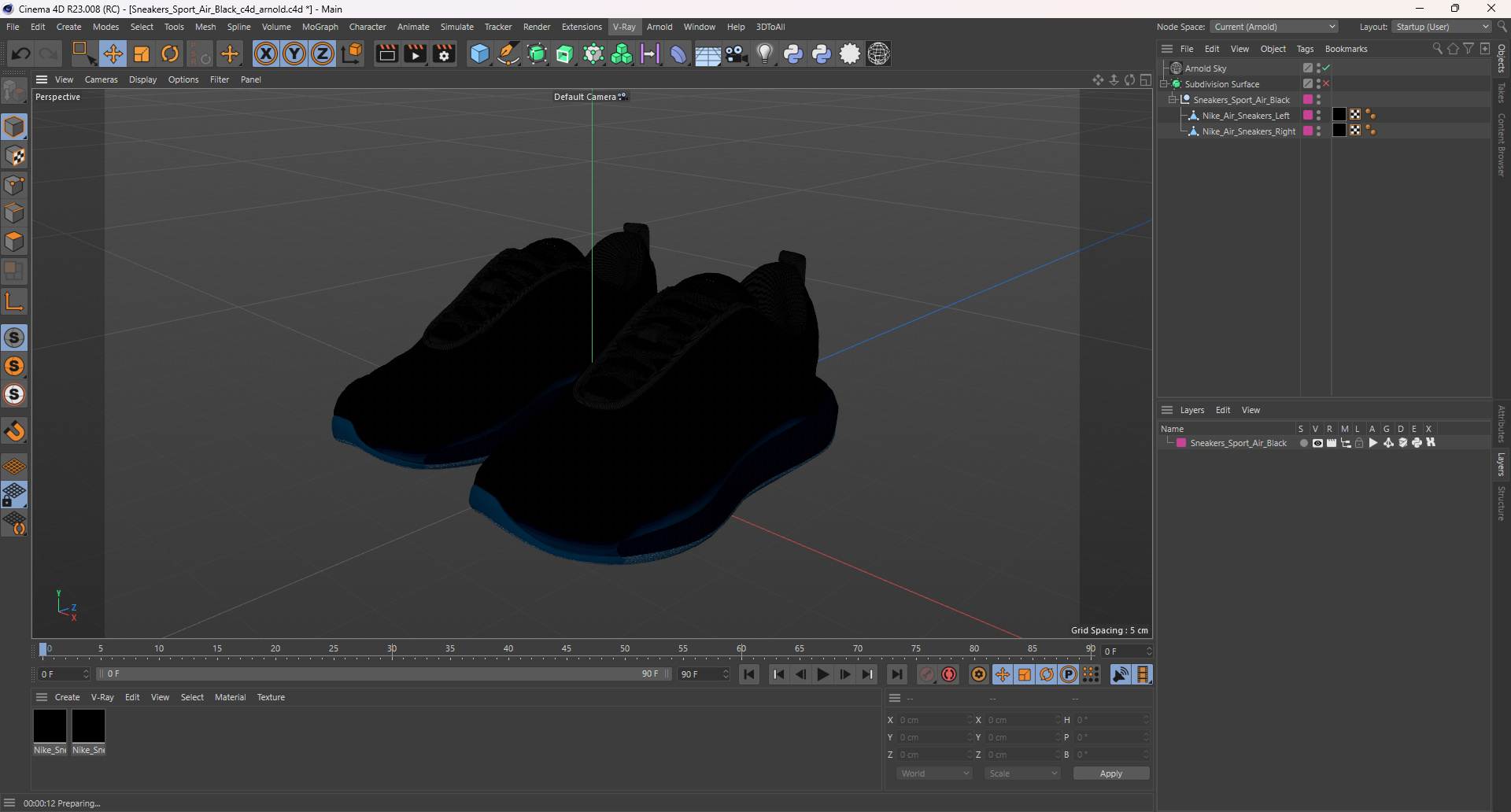The height and width of the screenshot is (812, 1511).
Task: Click the Coordinate System icon
Action: 353,54
